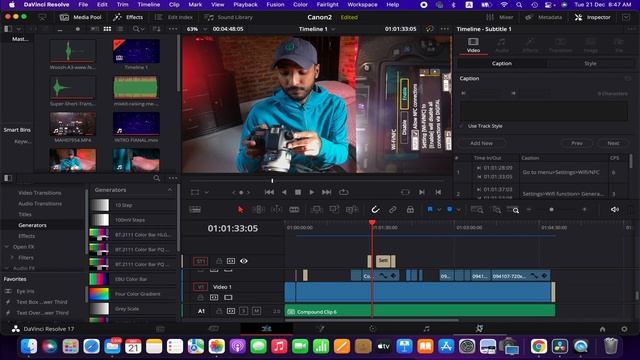Select the Dynamic Trim Mode tool
640x360 pixels.
(276, 209)
